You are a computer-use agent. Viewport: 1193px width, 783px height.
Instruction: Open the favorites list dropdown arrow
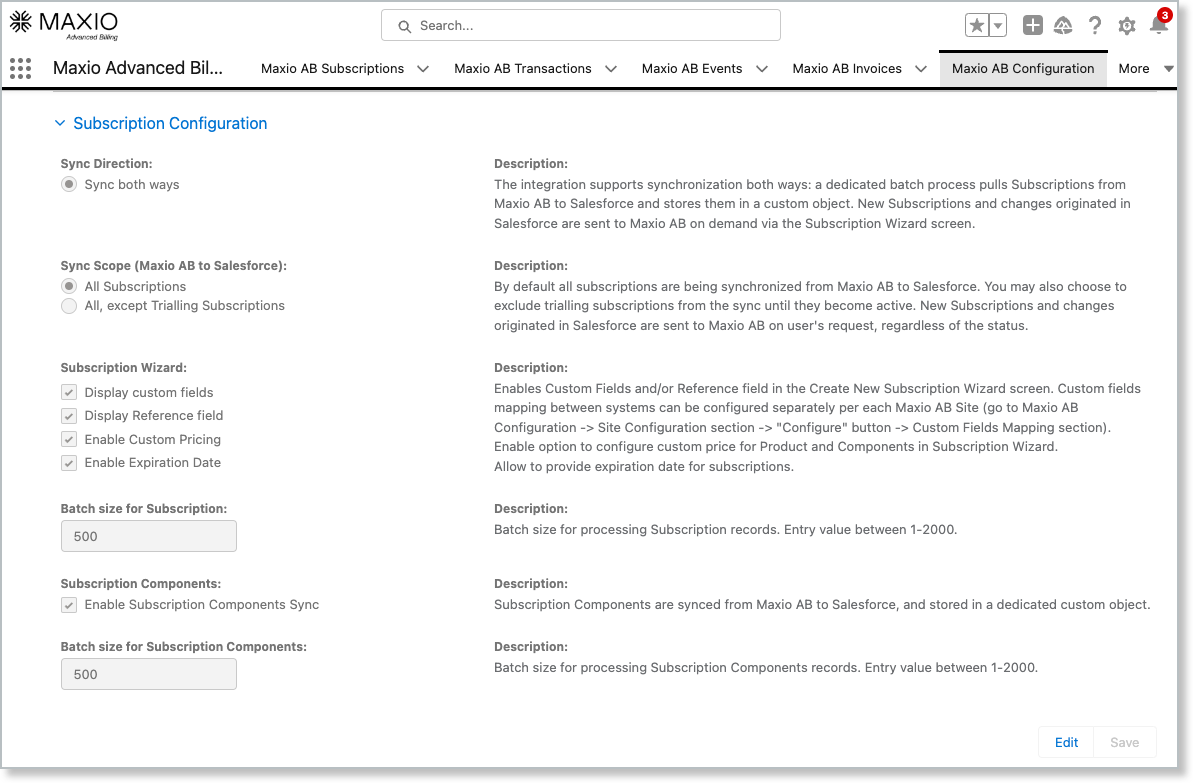point(997,26)
